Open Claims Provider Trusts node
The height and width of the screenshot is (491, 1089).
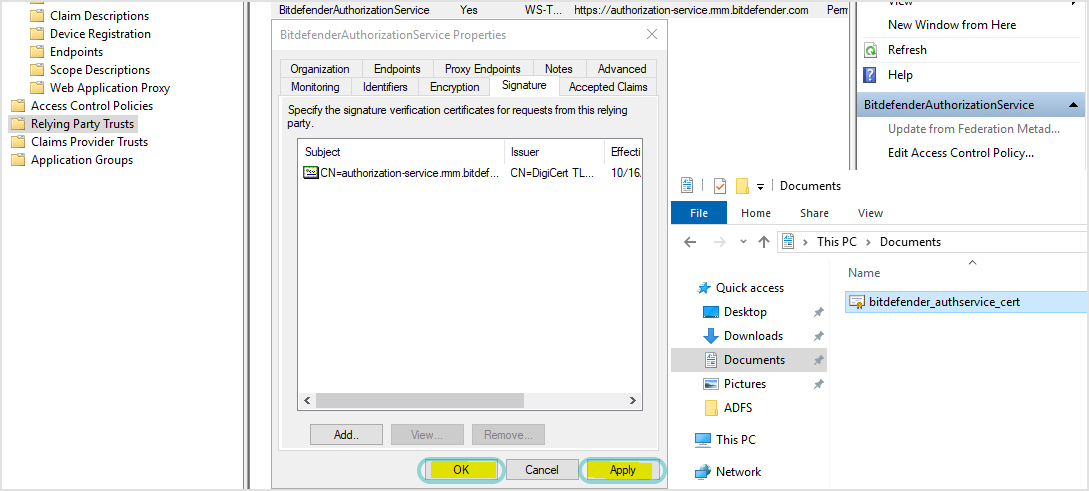click(89, 142)
